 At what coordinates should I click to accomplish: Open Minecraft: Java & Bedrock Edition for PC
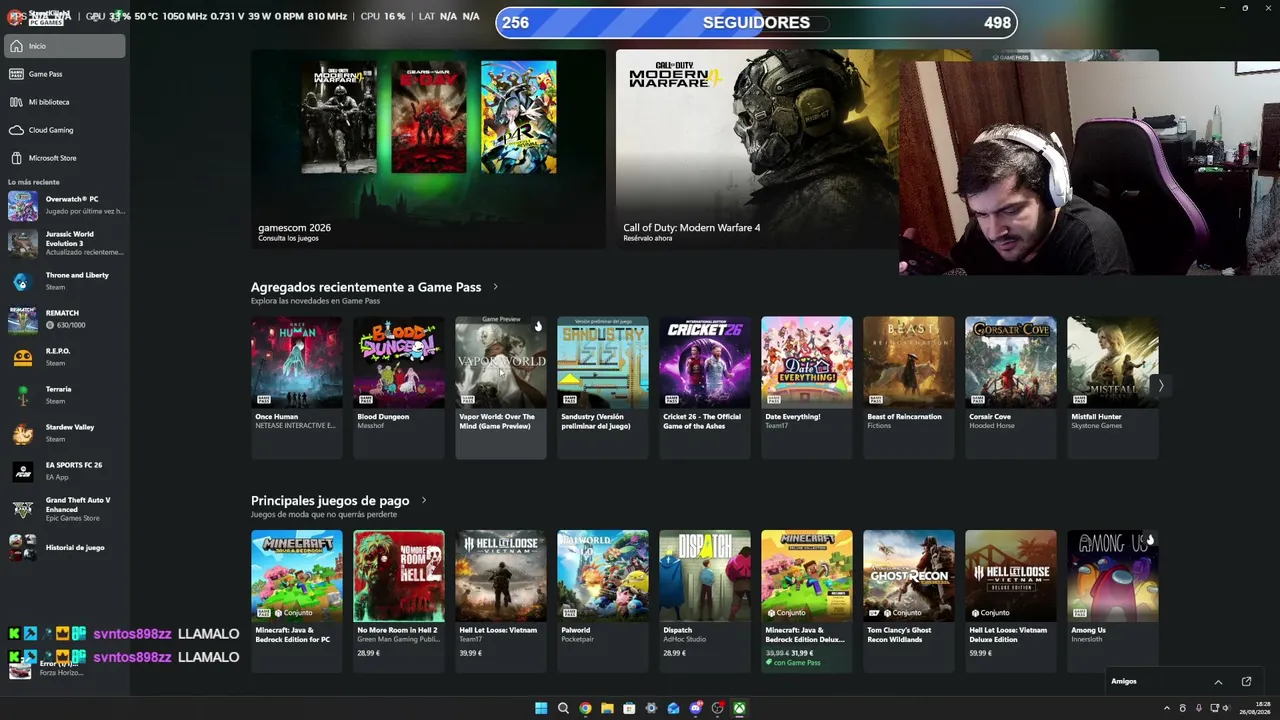297,601
